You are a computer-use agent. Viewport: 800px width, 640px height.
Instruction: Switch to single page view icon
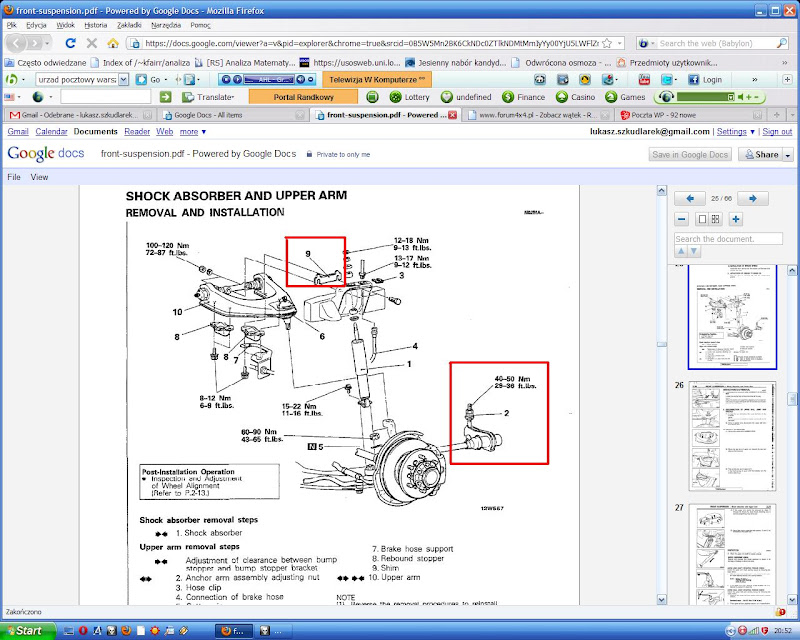pyautogui.click(x=702, y=219)
